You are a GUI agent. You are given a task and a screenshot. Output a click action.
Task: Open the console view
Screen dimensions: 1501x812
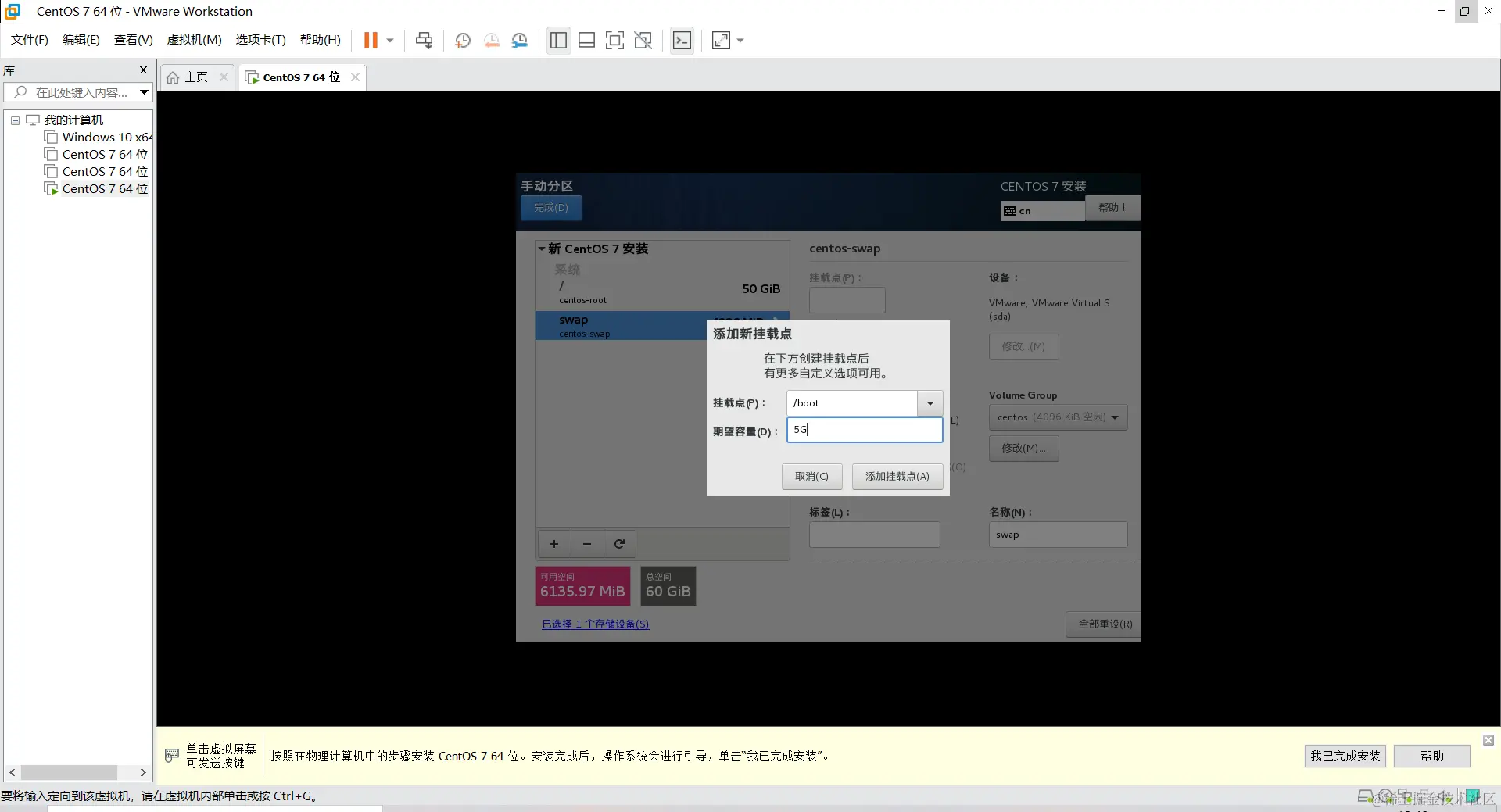tap(682, 40)
